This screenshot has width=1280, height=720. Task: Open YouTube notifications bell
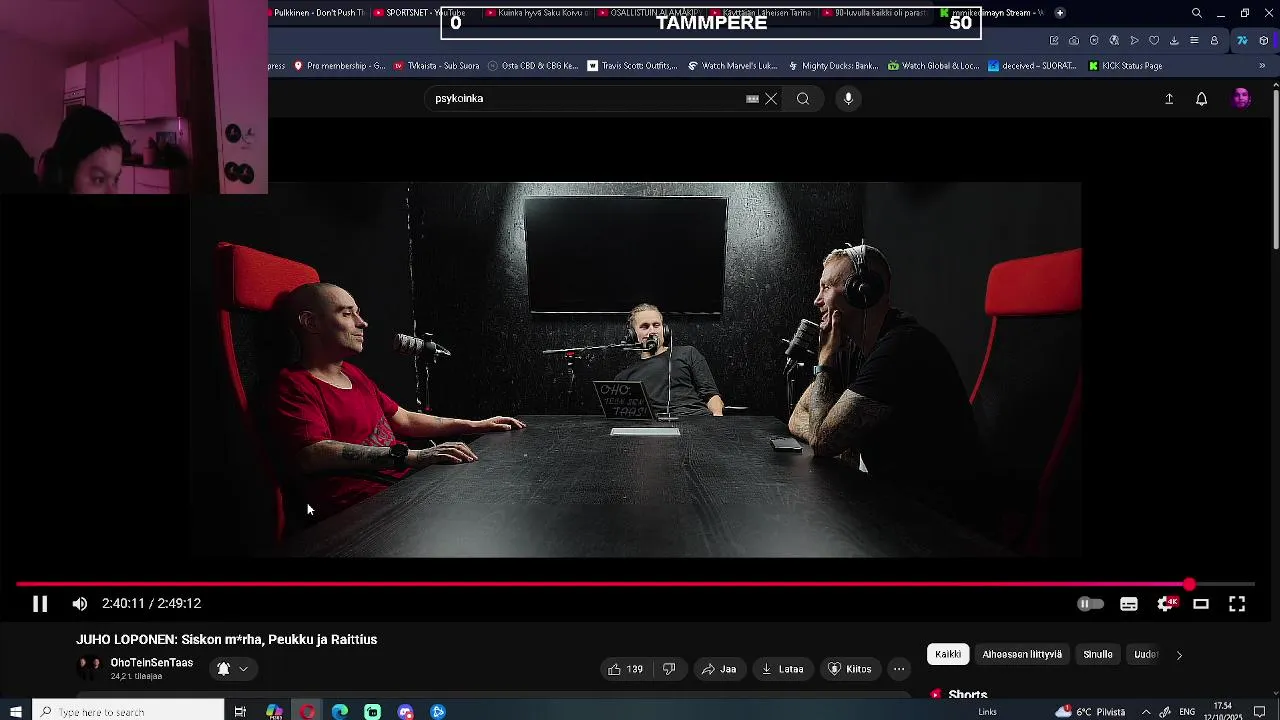point(1202,99)
